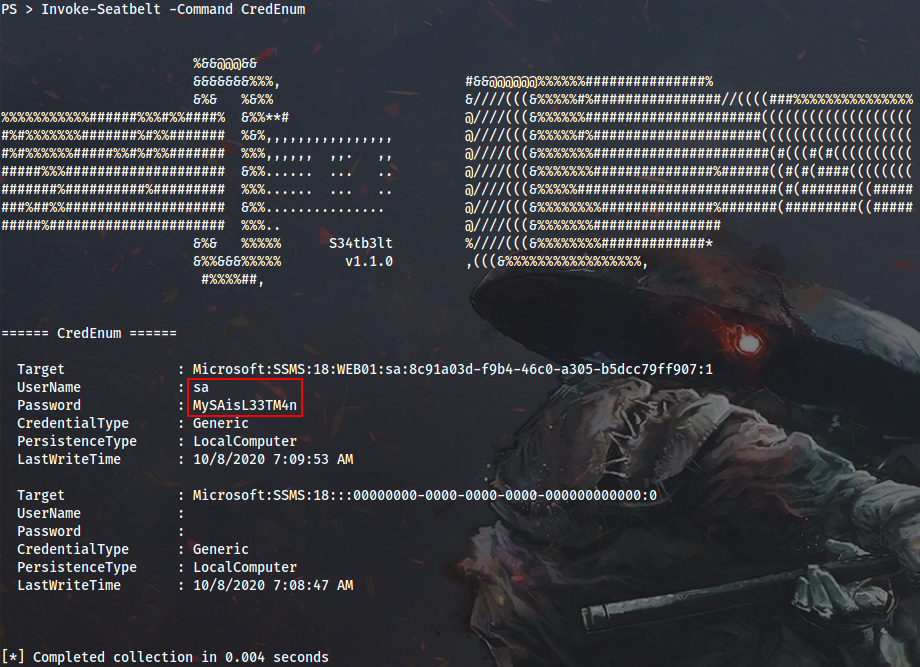Click the 7:08:47 AM LastWriteTime value
920x667 pixels.
tap(272, 585)
